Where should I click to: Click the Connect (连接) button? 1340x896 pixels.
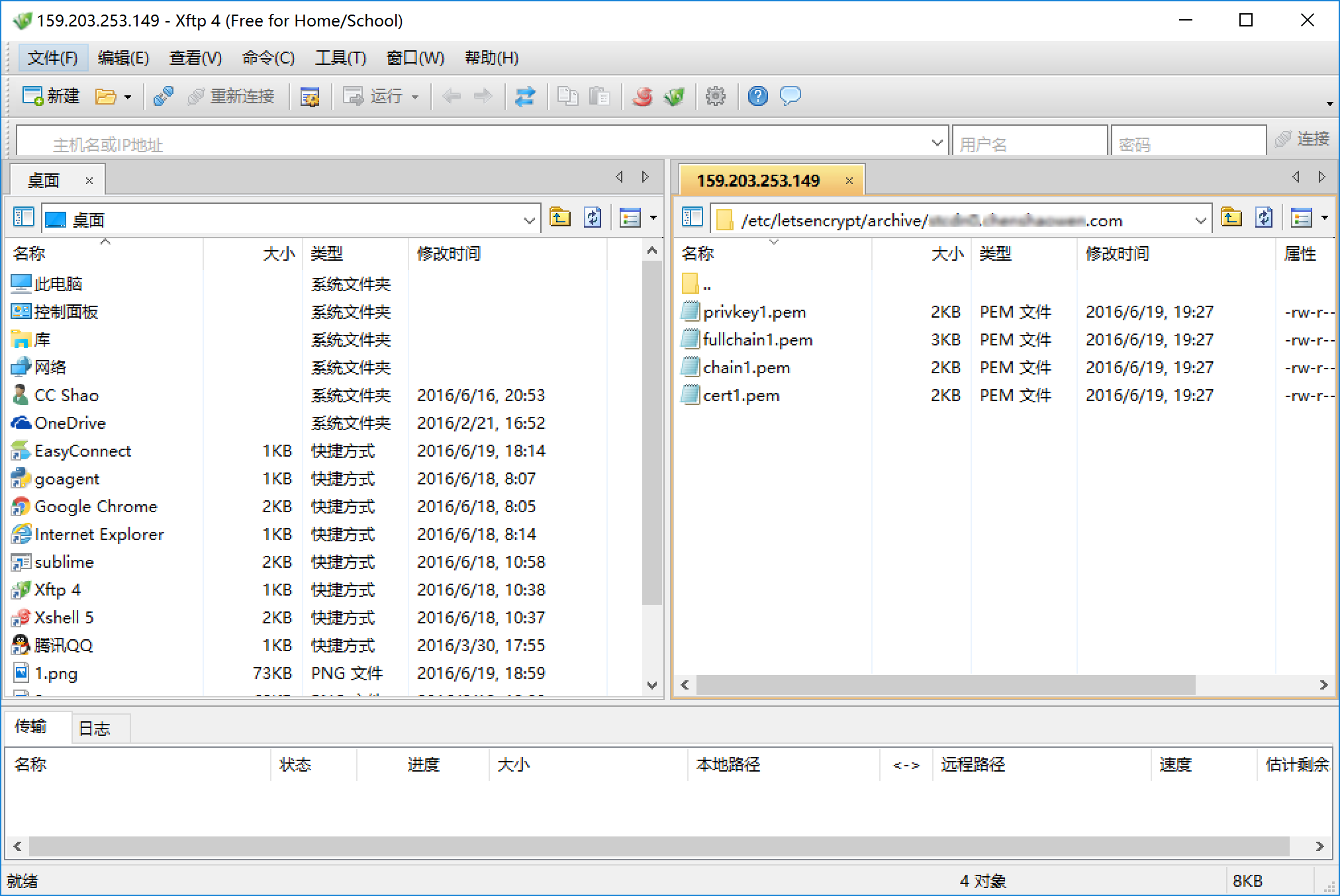[1302, 139]
